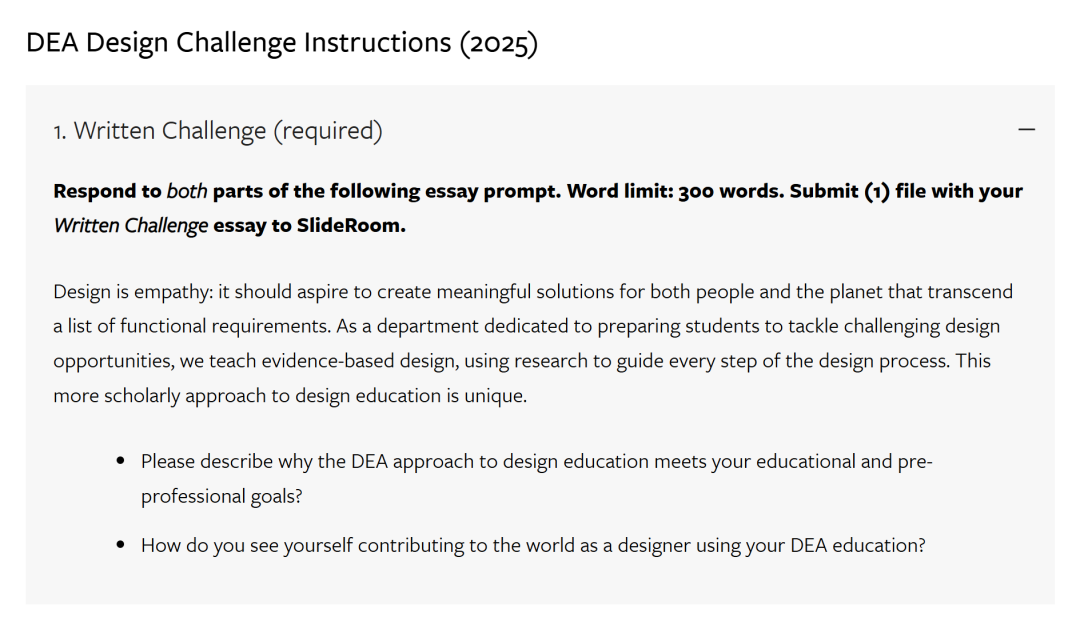The width and height of the screenshot is (1080, 621).
Task: Click the 'Word limit: 300 words.' text
Action: (x=675, y=191)
